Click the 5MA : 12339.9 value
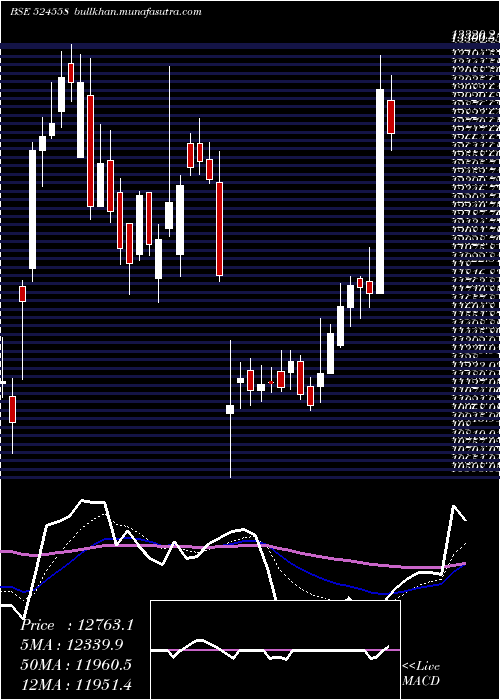 pyautogui.click(x=71, y=645)
